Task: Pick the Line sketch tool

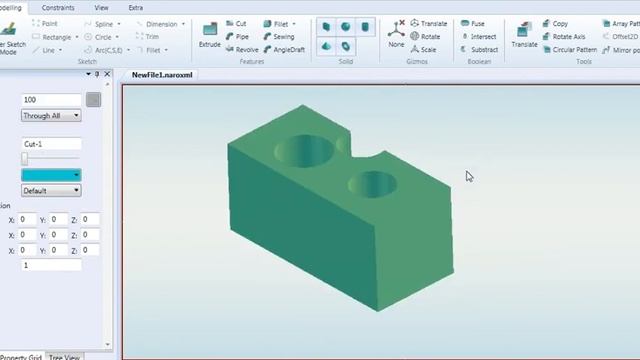Action: 44,50
